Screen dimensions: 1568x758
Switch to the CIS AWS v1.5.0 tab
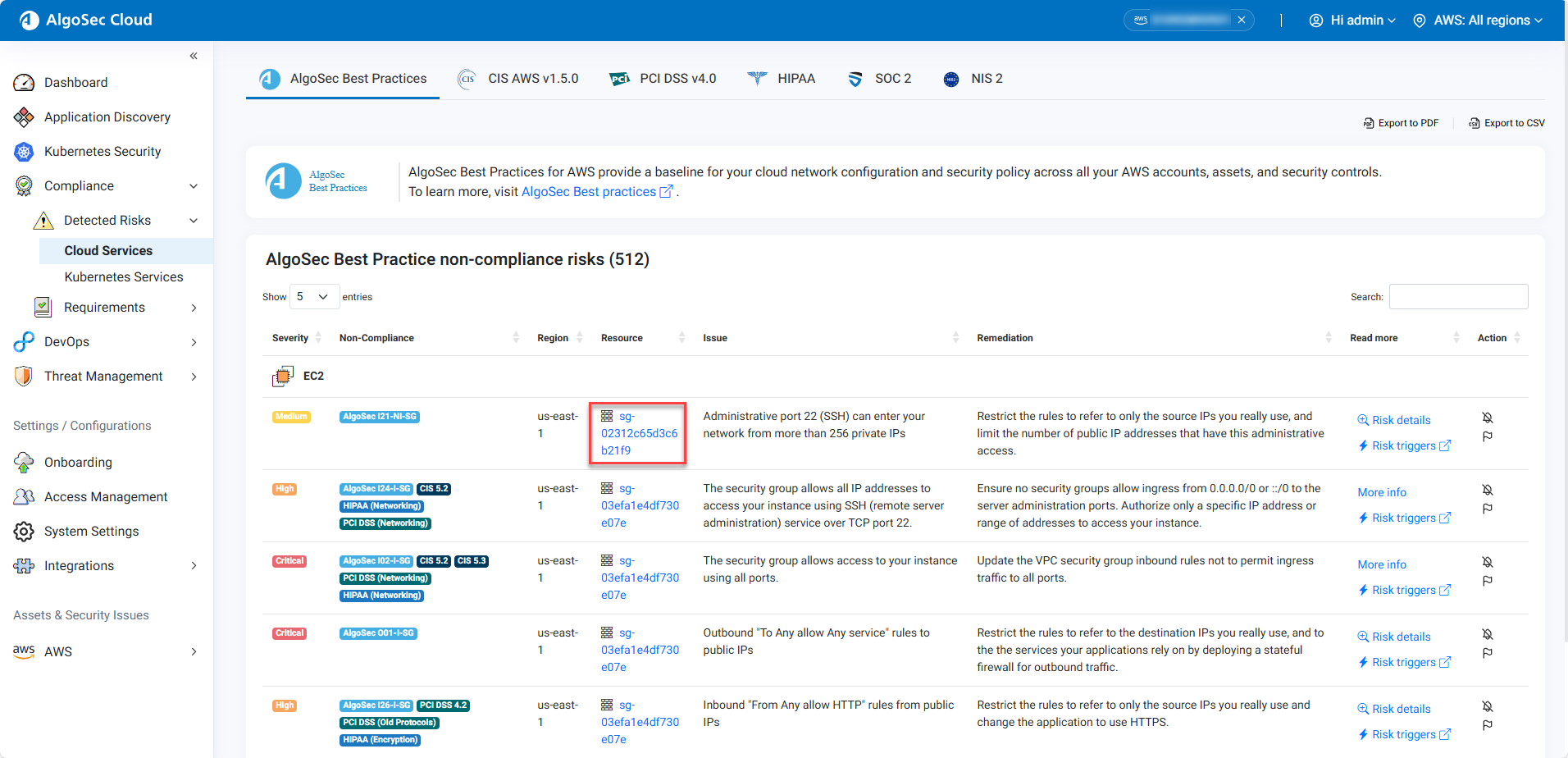[x=518, y=79]
